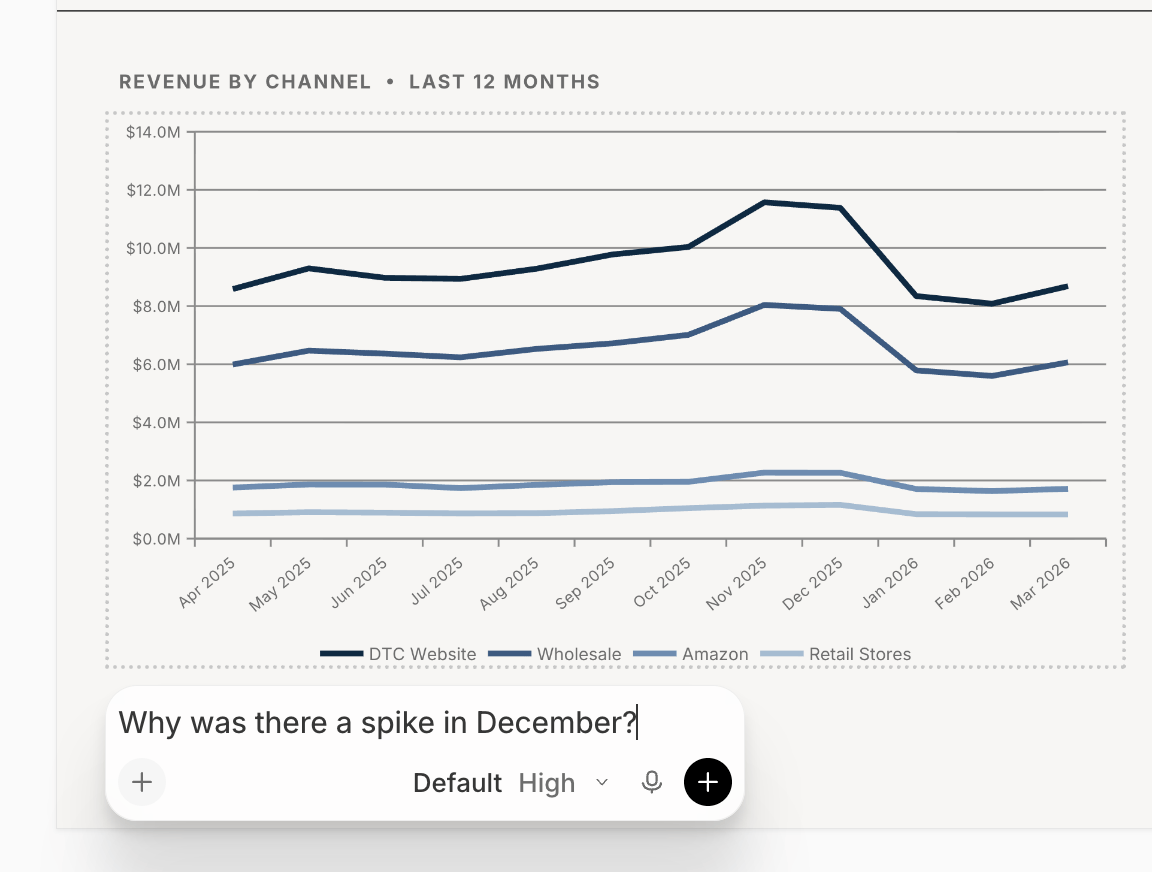Click the 'LAST 12 MONTHS' heading text

coord(505,82)
